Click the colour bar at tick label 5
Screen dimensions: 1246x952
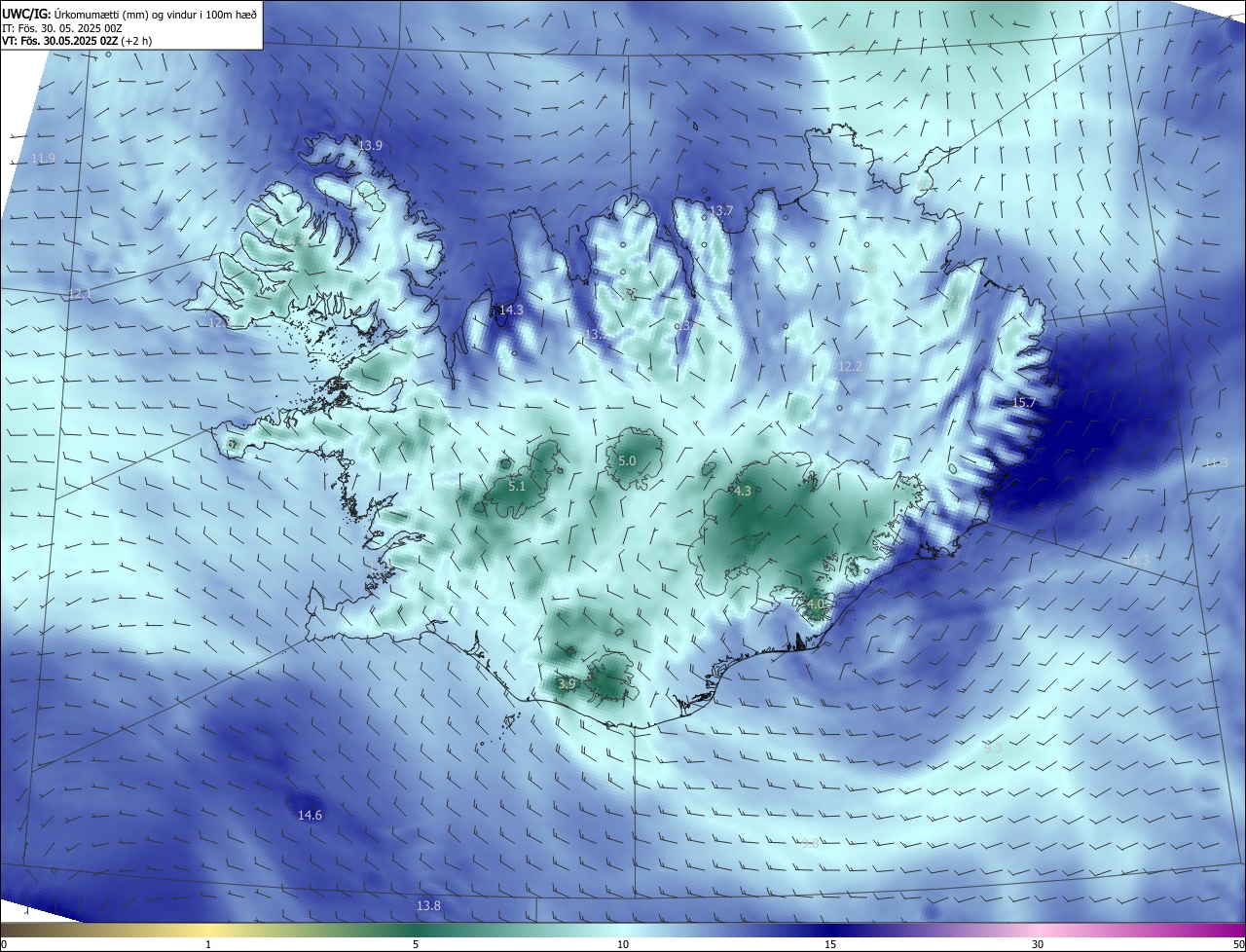(416, 944)
